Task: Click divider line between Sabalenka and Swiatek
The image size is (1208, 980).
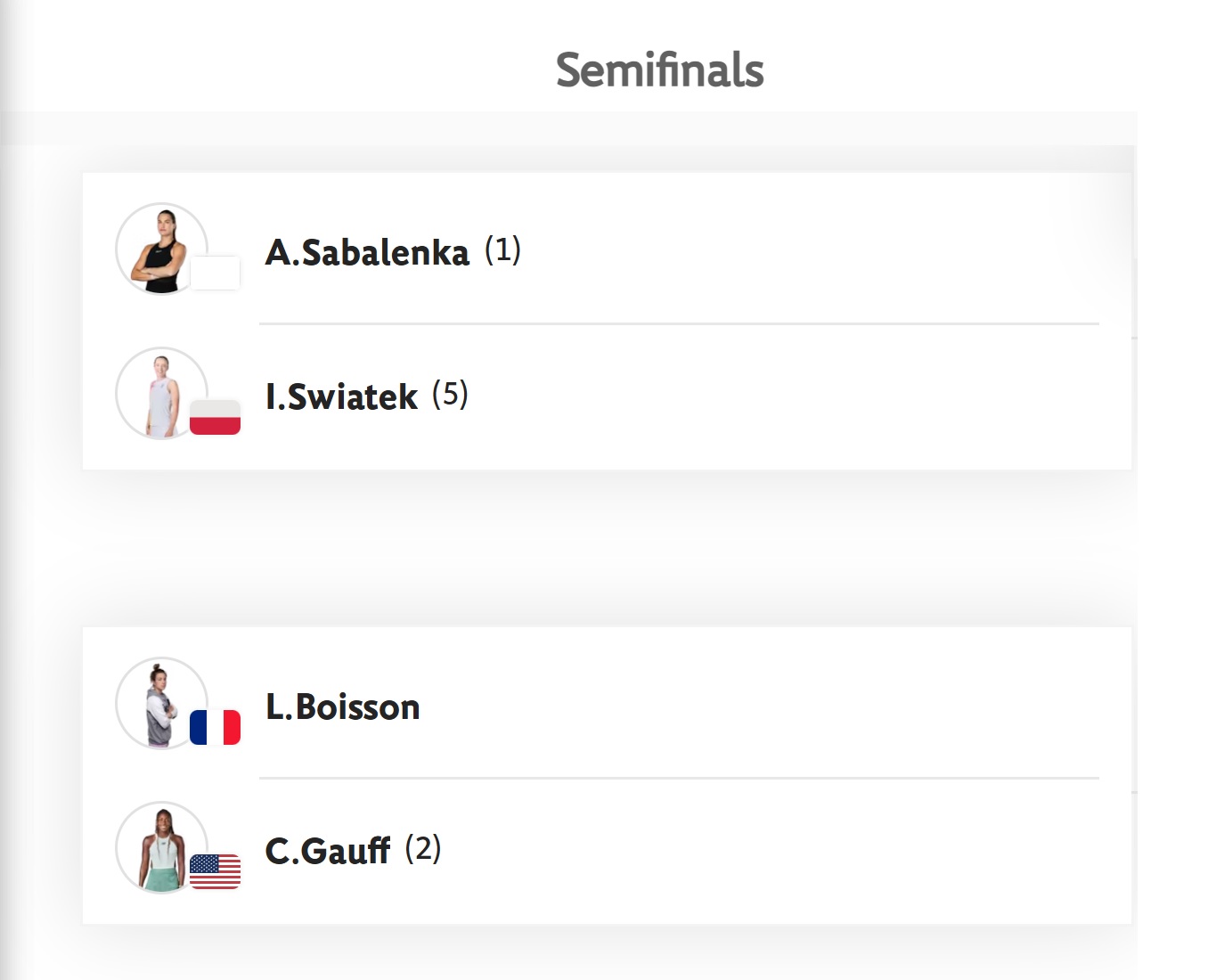Action: [x=679, y=323]
